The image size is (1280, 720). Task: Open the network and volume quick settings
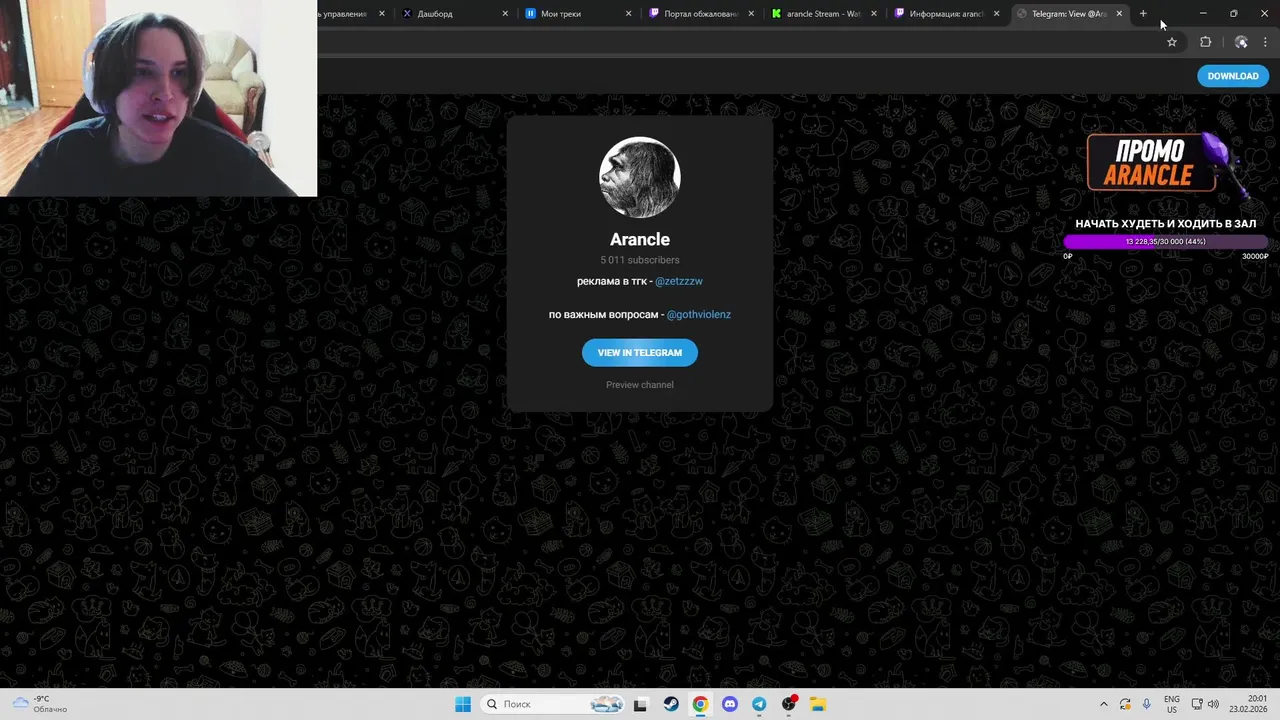pos(1204,704)
